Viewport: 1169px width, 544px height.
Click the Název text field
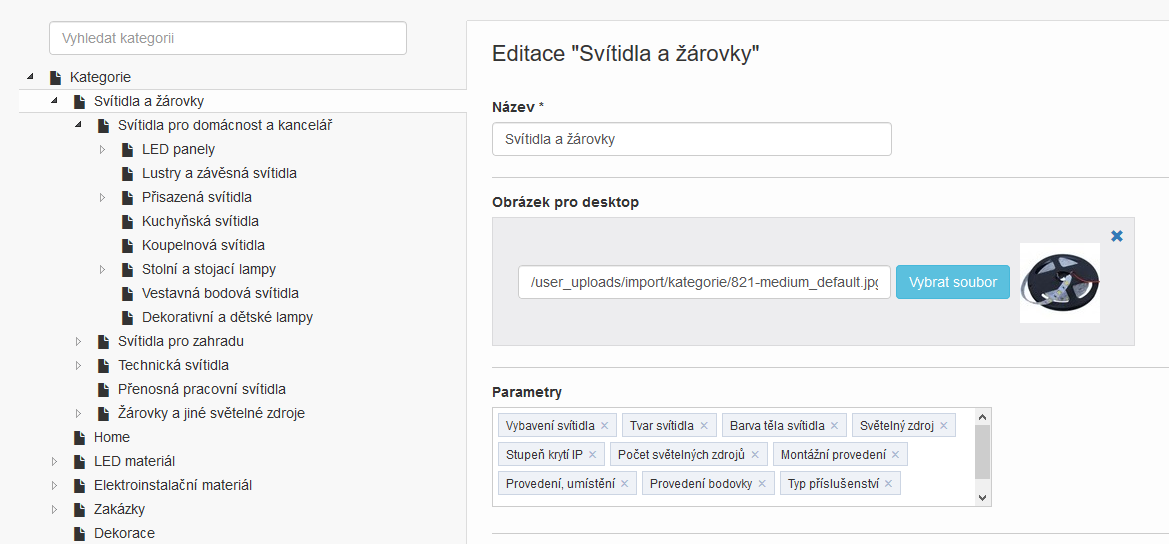691,139
